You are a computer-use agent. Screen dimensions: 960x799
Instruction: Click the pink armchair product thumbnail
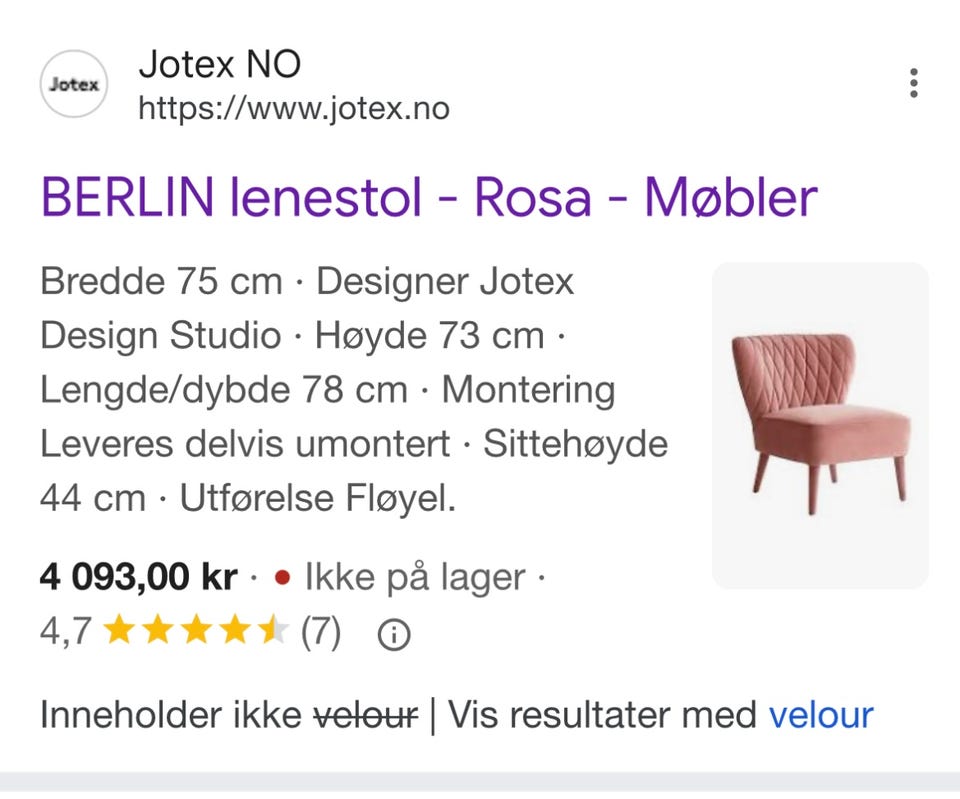click(820, 423)
